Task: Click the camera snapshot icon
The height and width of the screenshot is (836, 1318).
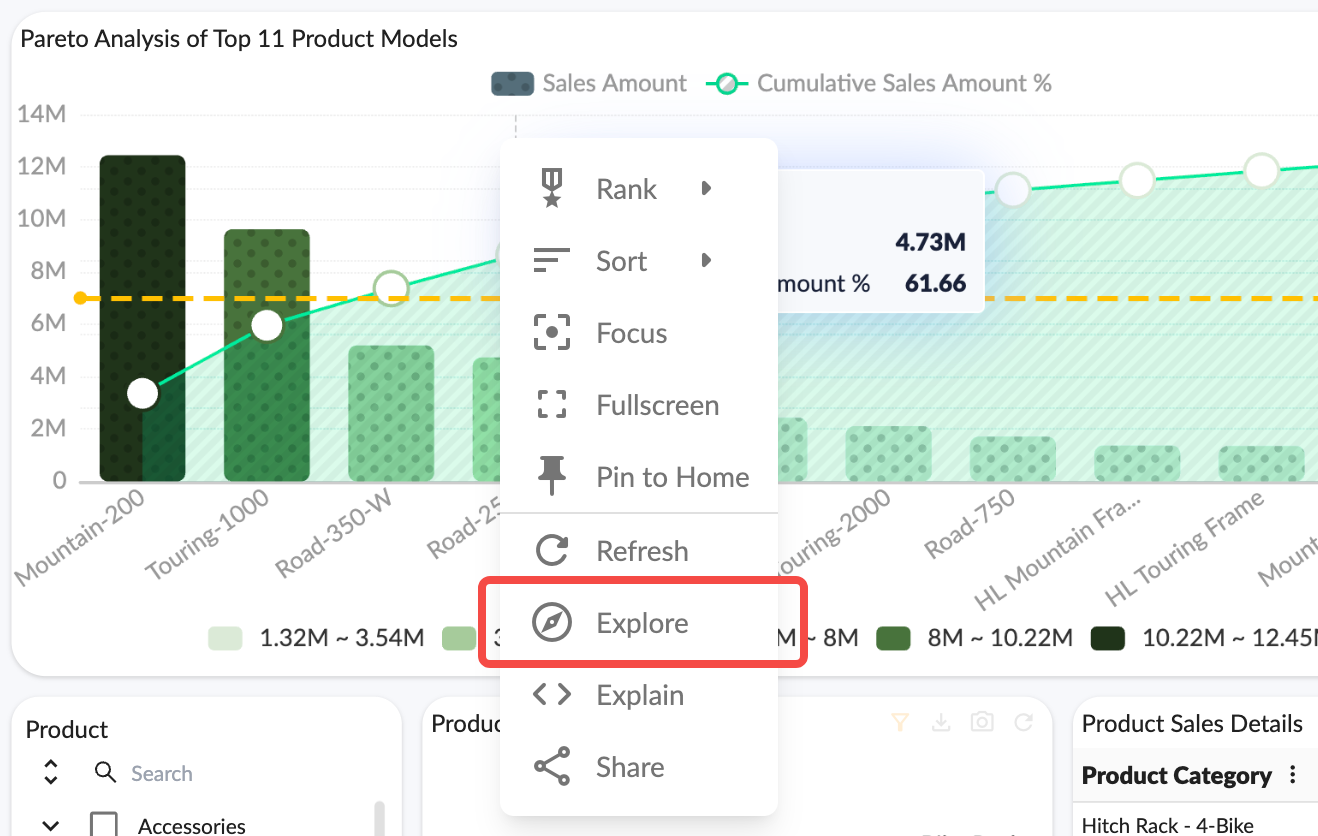Action: (x=982, y=723)
